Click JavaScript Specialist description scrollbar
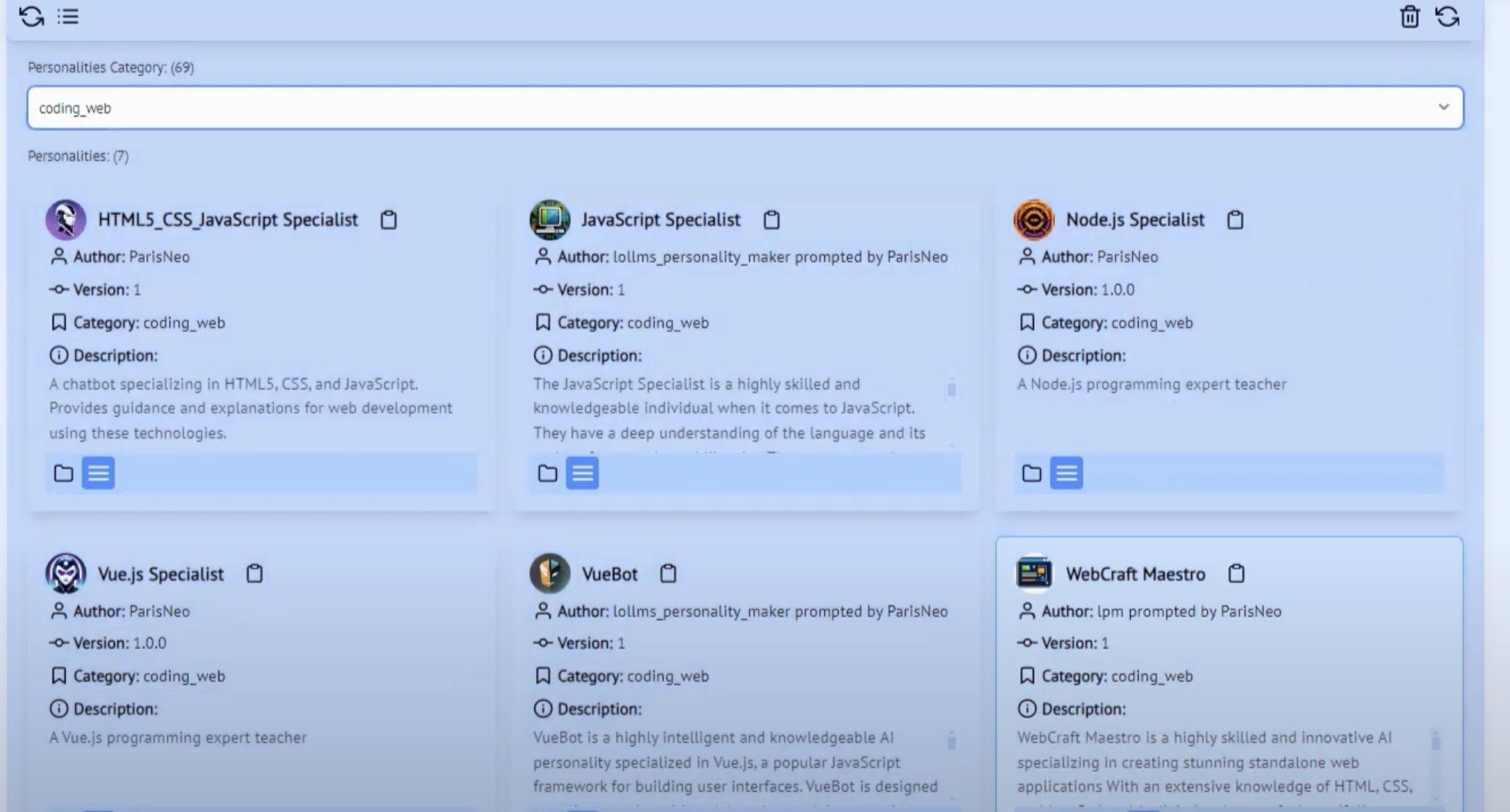Screen dimensions: 1510x812 pos(952,389)
